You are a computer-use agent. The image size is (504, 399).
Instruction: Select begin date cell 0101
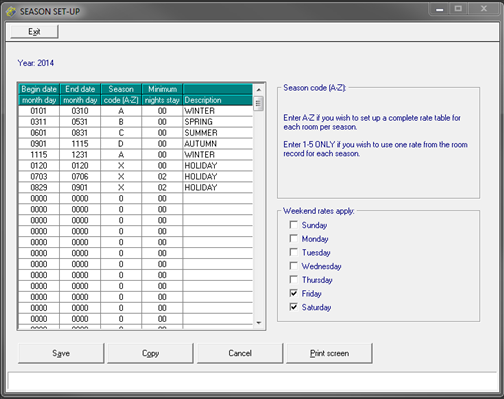[x=39, y=111]
